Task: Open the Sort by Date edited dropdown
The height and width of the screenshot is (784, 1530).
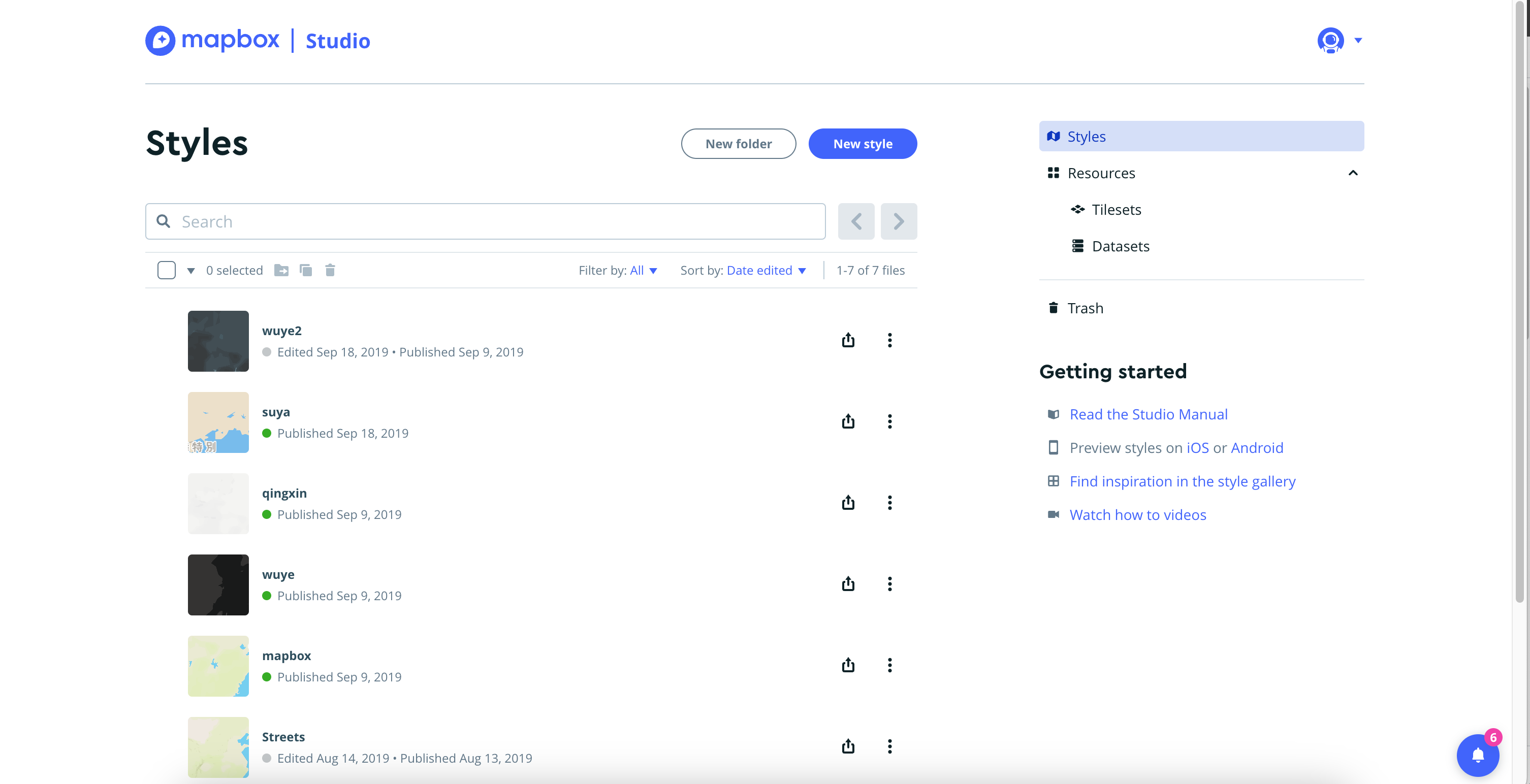Action: (765, 270)
